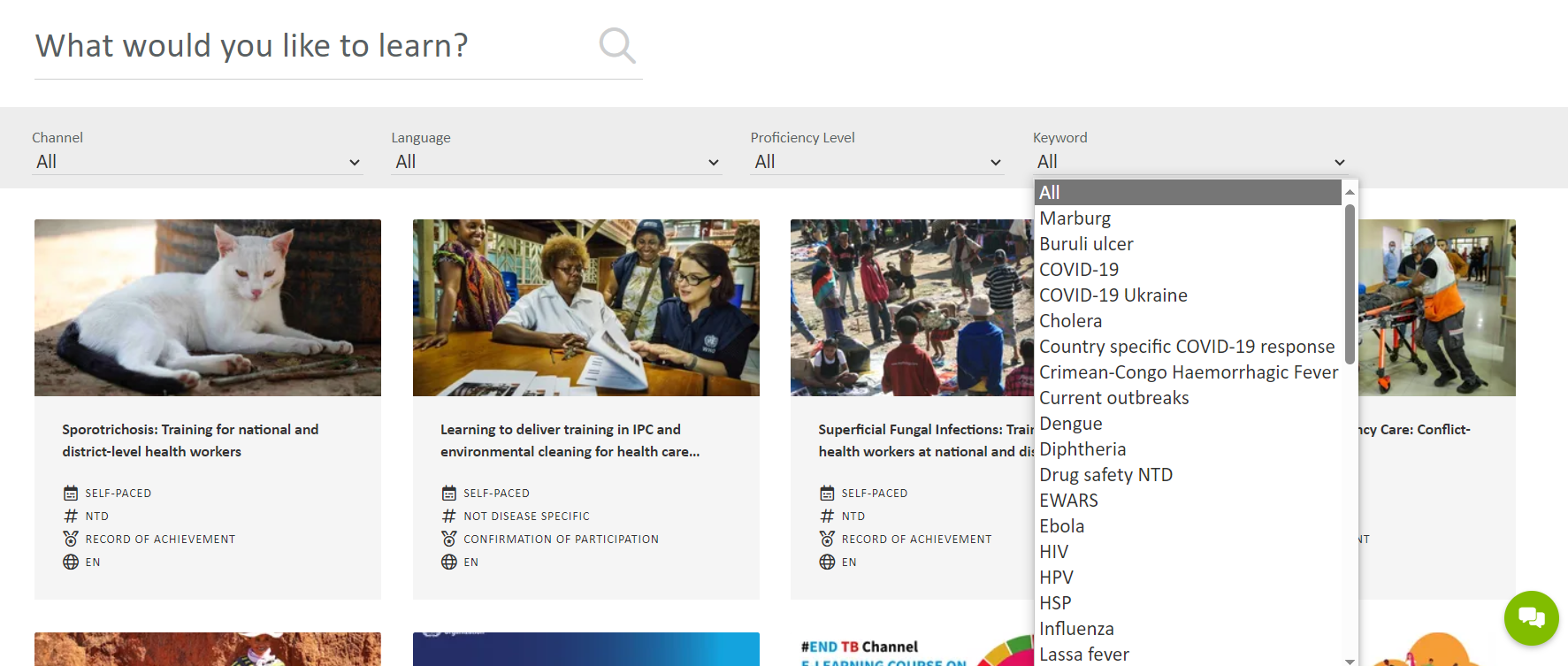Click calendar icon on Sporotrichosis card

71,493
